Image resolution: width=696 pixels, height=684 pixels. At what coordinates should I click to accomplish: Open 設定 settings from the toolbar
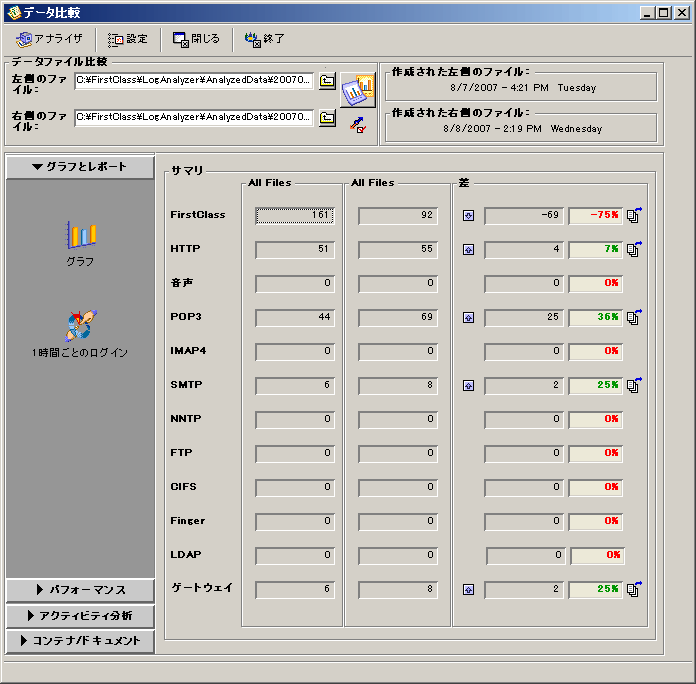[x=128, y=39]
